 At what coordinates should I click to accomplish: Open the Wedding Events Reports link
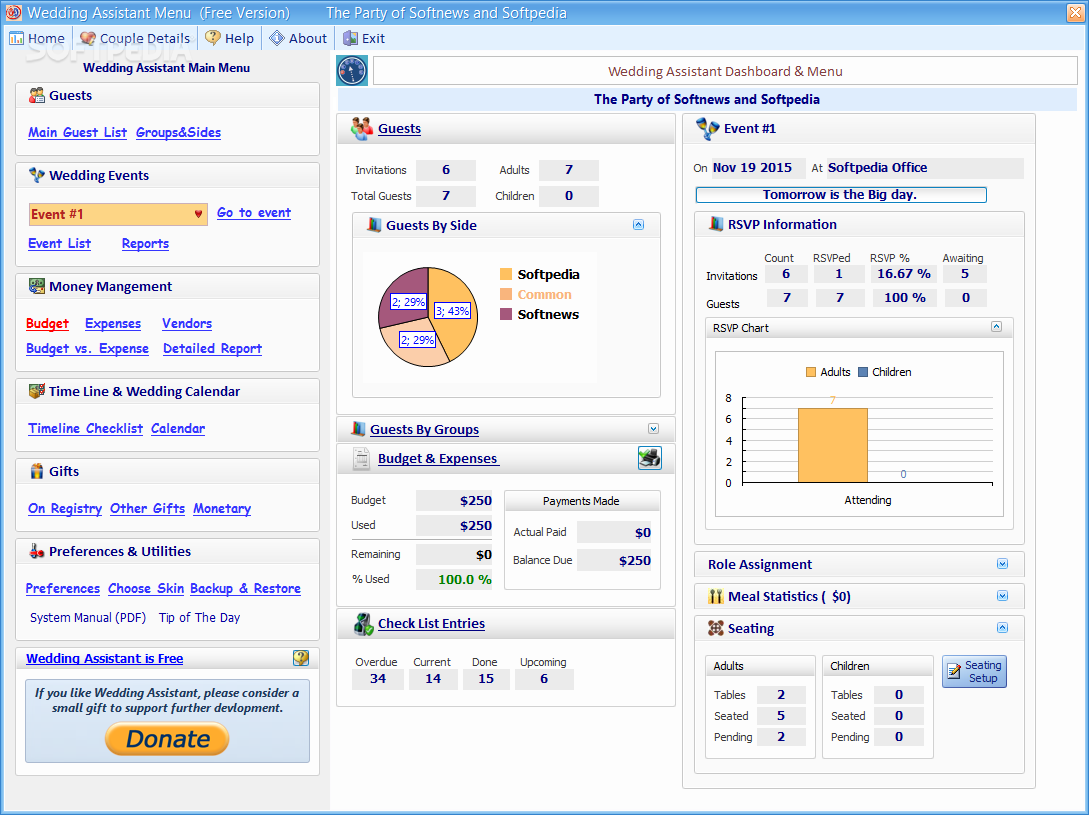pyautogui.click(x=145, y=244)
